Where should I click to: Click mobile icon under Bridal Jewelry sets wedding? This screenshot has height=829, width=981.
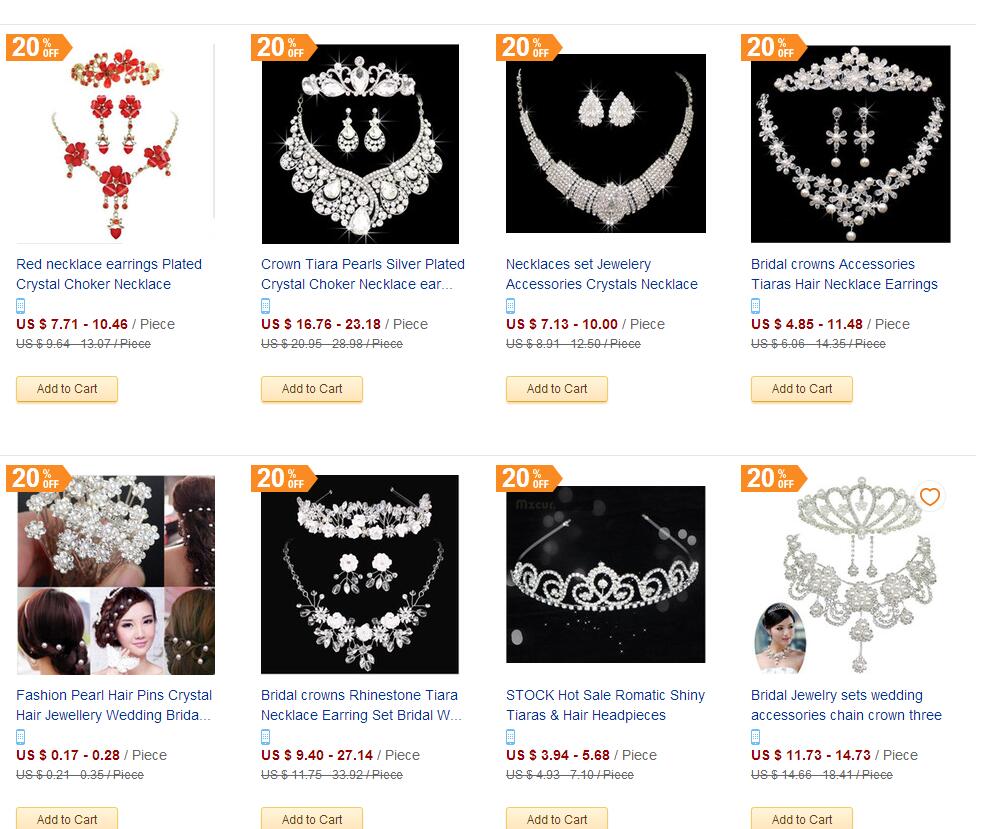[756, 737]
